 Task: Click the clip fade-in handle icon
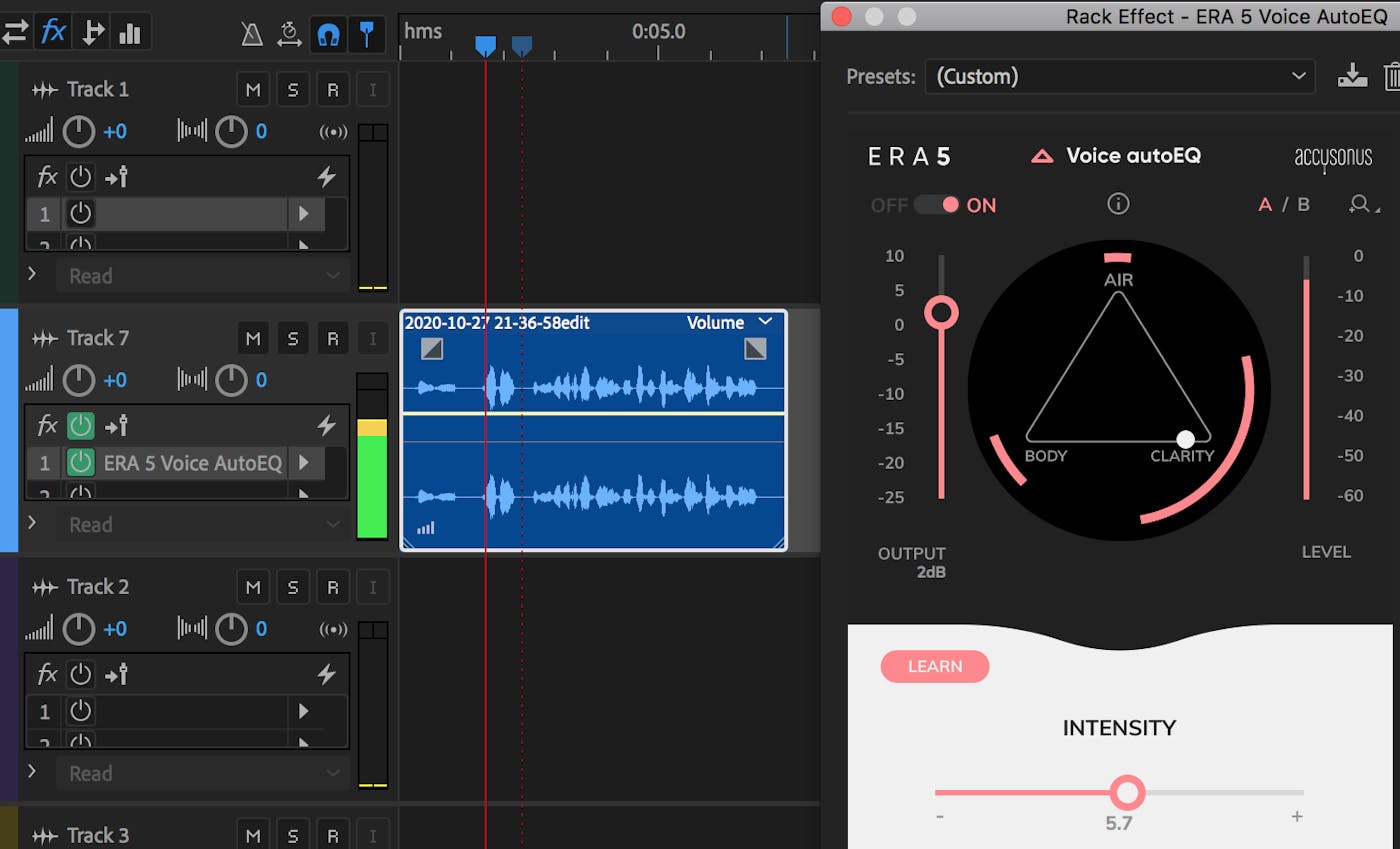tap(432, 348)
